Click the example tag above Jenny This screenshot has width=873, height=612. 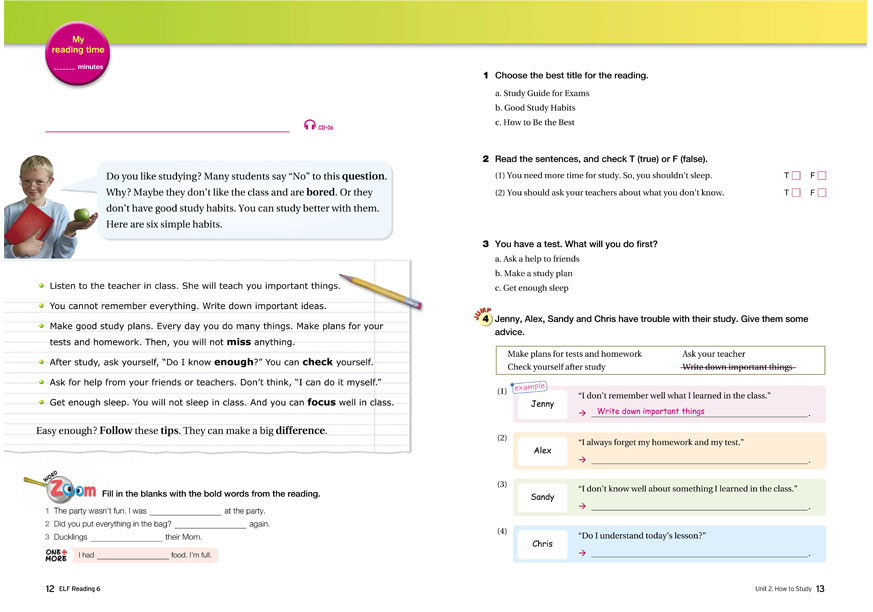tap(531, 386)
